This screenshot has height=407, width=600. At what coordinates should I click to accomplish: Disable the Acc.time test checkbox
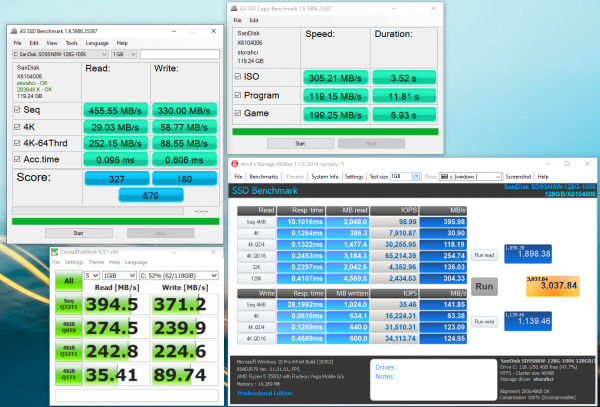tap(18, 158)
